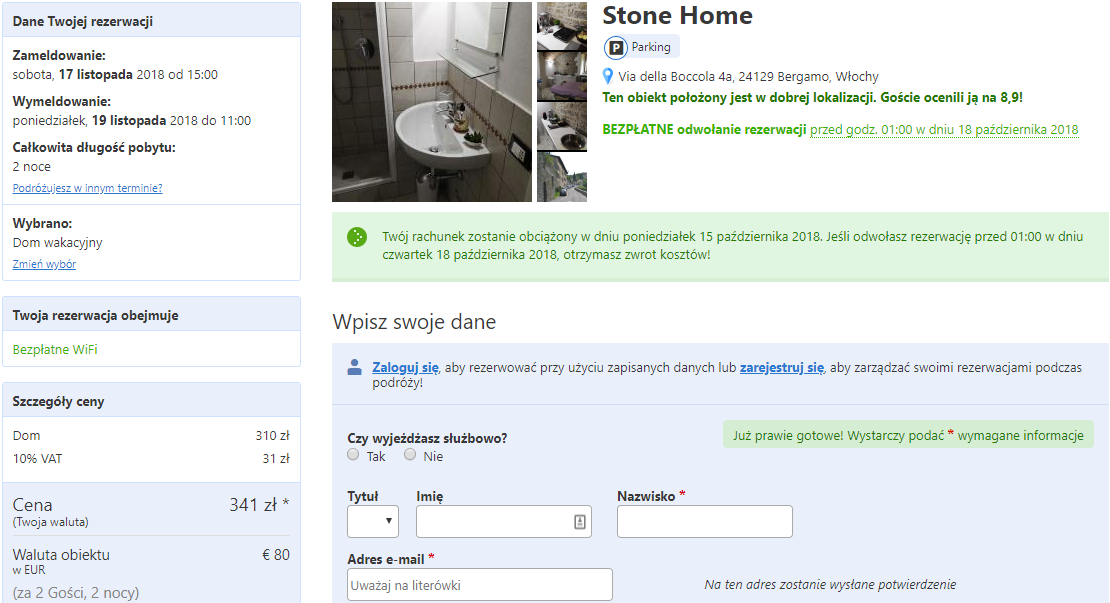This screenshot has height=603, width=1110.
Task: Click the zarejestruj się link
Action: coord(782,367)
